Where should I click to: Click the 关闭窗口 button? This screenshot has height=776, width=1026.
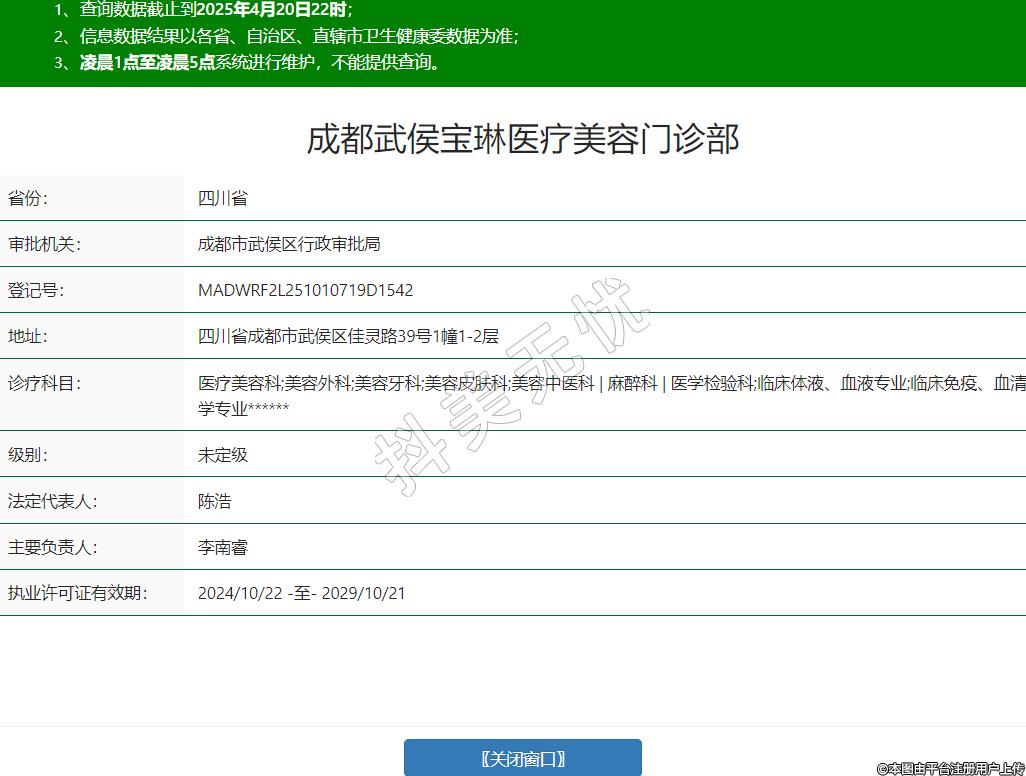tap(522, 758)
